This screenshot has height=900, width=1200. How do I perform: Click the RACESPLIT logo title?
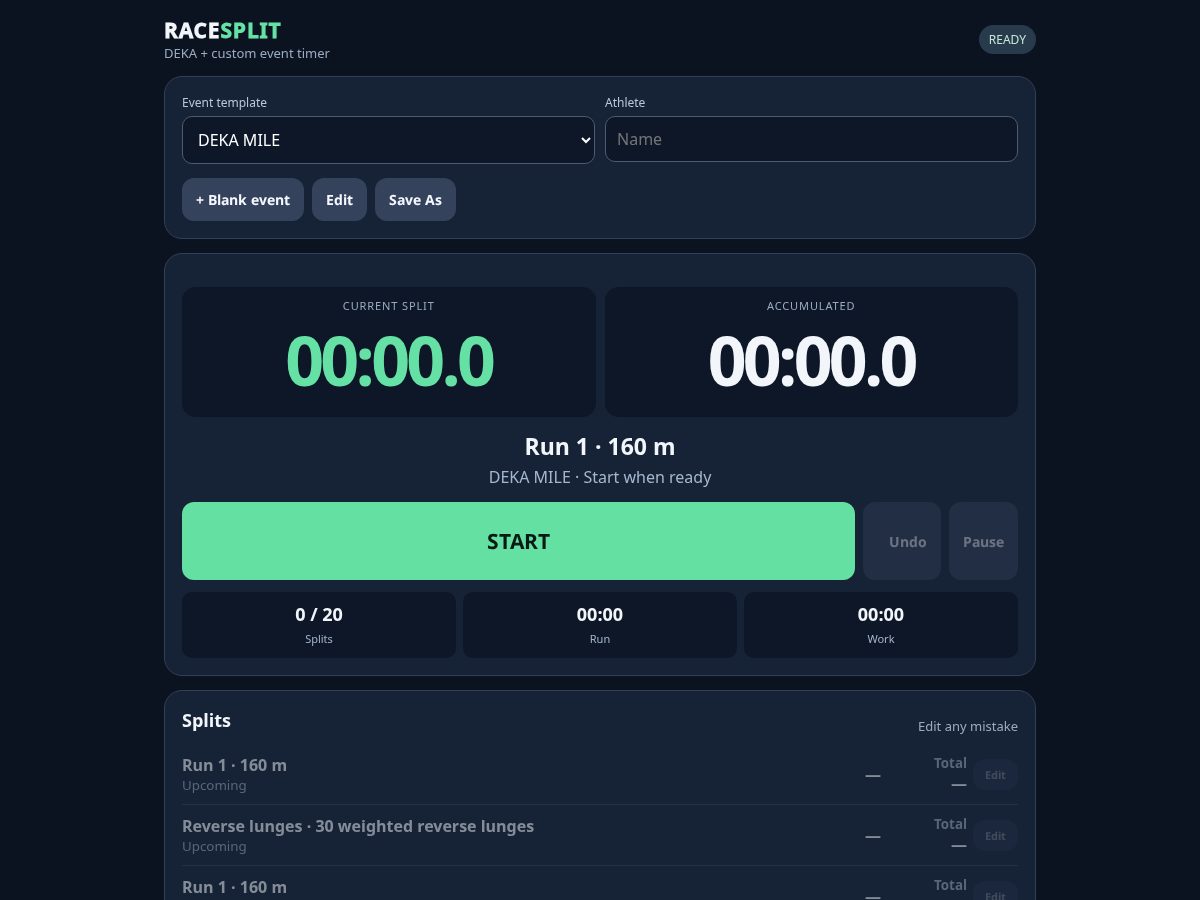223,31
